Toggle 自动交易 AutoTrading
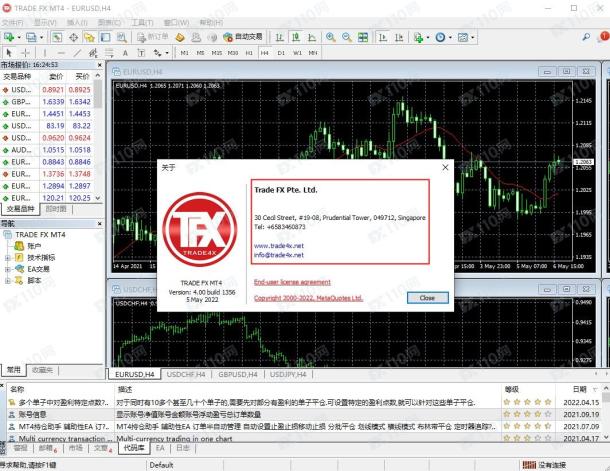Image resolution: width=610 pixels, height=471 pixels. click(x=243, y=37)
